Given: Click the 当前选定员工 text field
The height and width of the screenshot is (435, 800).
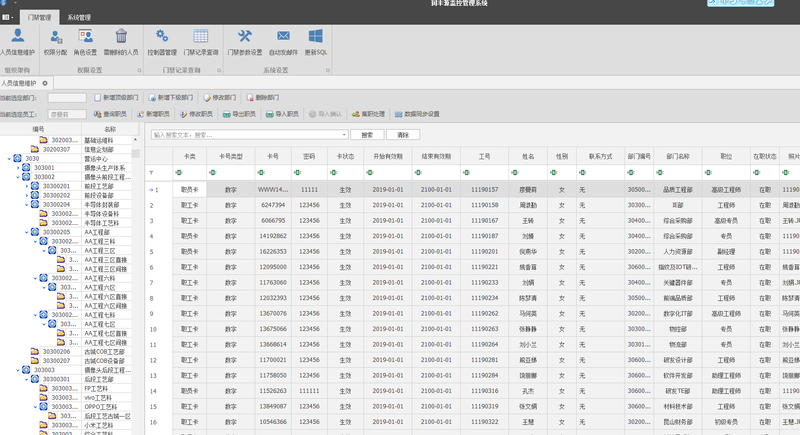Looking at the screenshot, I should point(67,114).
